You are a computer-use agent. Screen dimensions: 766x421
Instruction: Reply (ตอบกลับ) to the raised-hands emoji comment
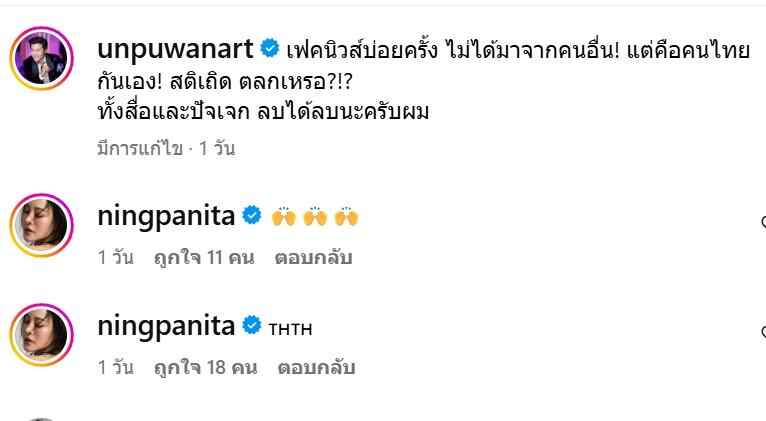point(313,257)
